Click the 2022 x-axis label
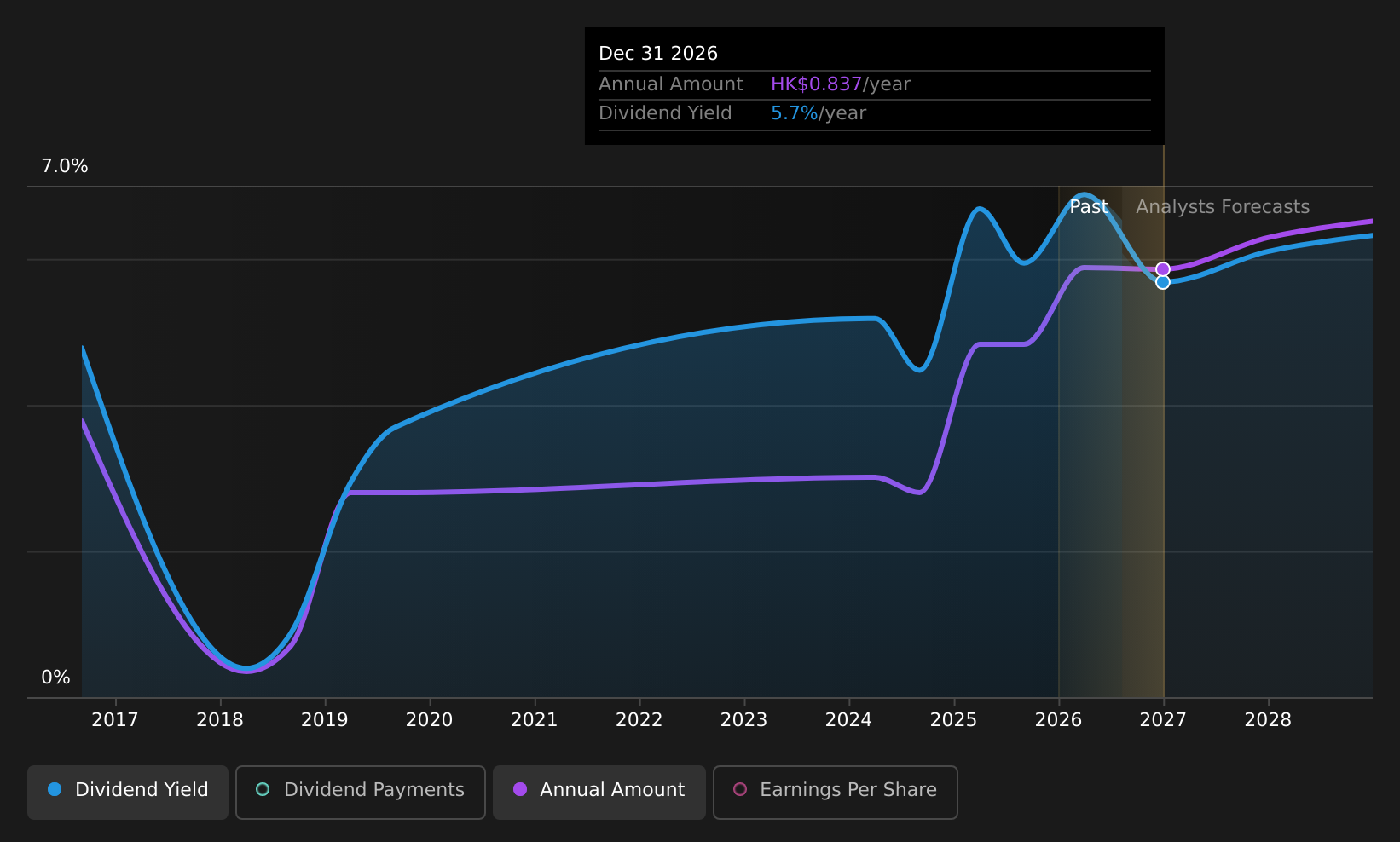Image resolution: width=1400 pixels, height=842 pixels. [639, 720]
